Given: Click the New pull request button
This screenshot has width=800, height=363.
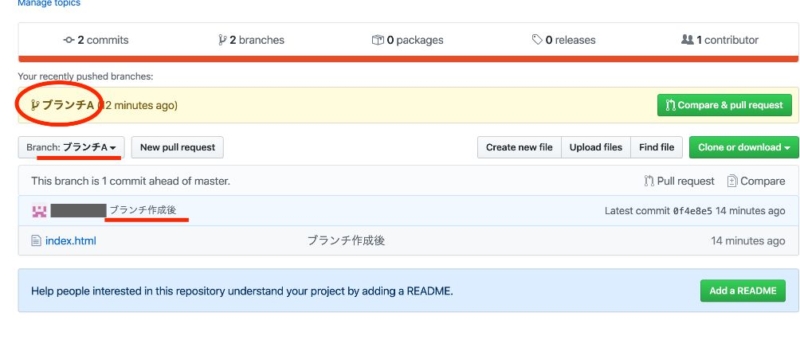Looking at the screenshot, I should click(x=177, y=148).
